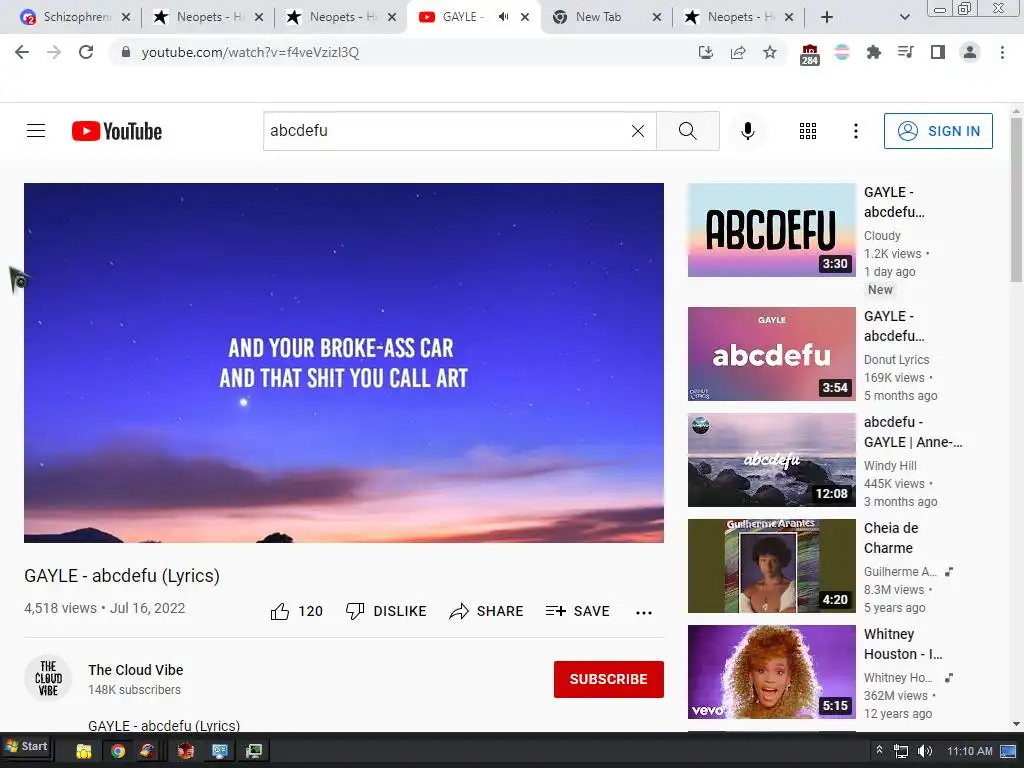Open the YouTube apps grid
1024x768 pixels.
click(x=808, y=131)
